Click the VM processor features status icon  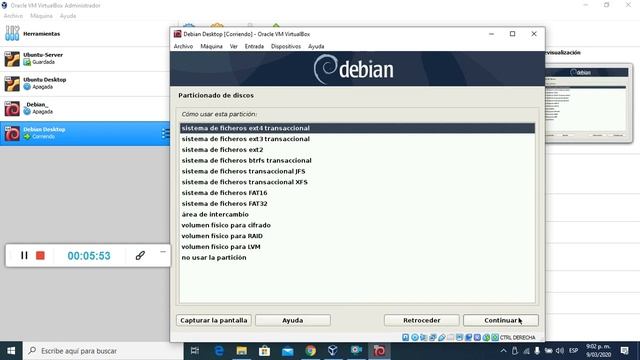point(477,338)
